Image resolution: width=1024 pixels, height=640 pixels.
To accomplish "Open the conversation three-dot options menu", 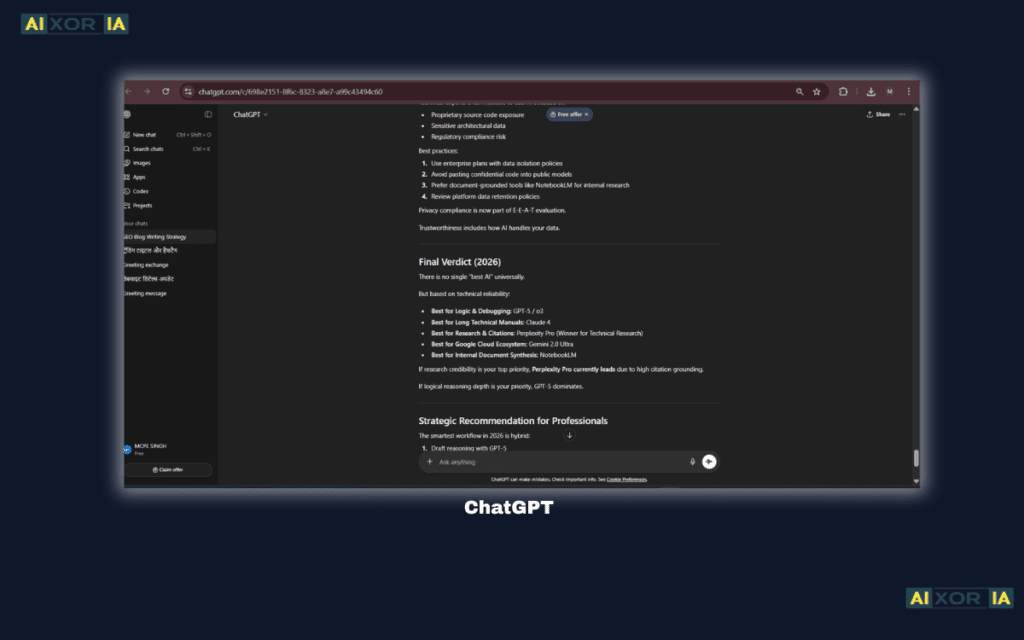I will coord(901,114).
